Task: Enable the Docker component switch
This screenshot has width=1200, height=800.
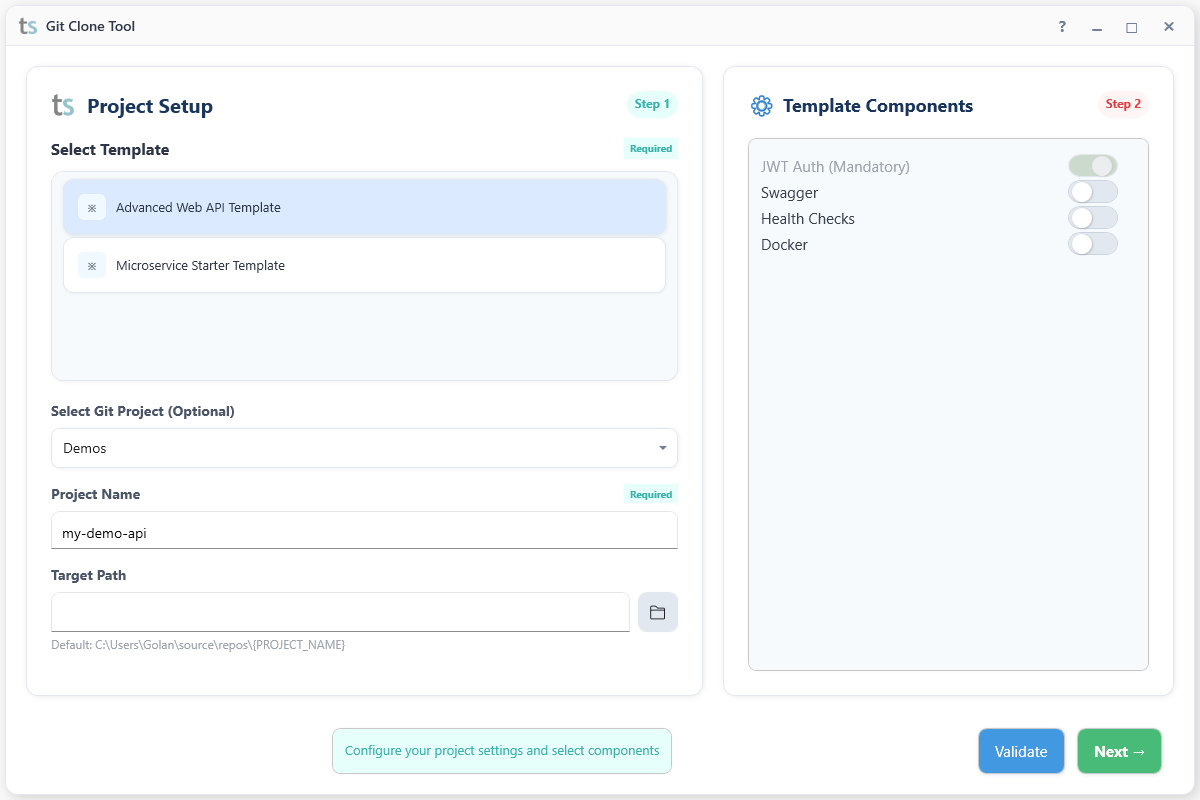Action: pyautogui.click(x=1093, y=243)
